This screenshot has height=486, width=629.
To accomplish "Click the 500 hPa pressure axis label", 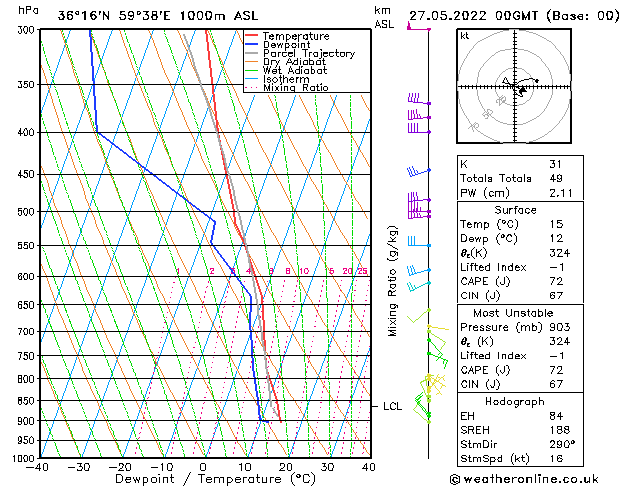I will (26, 211).
